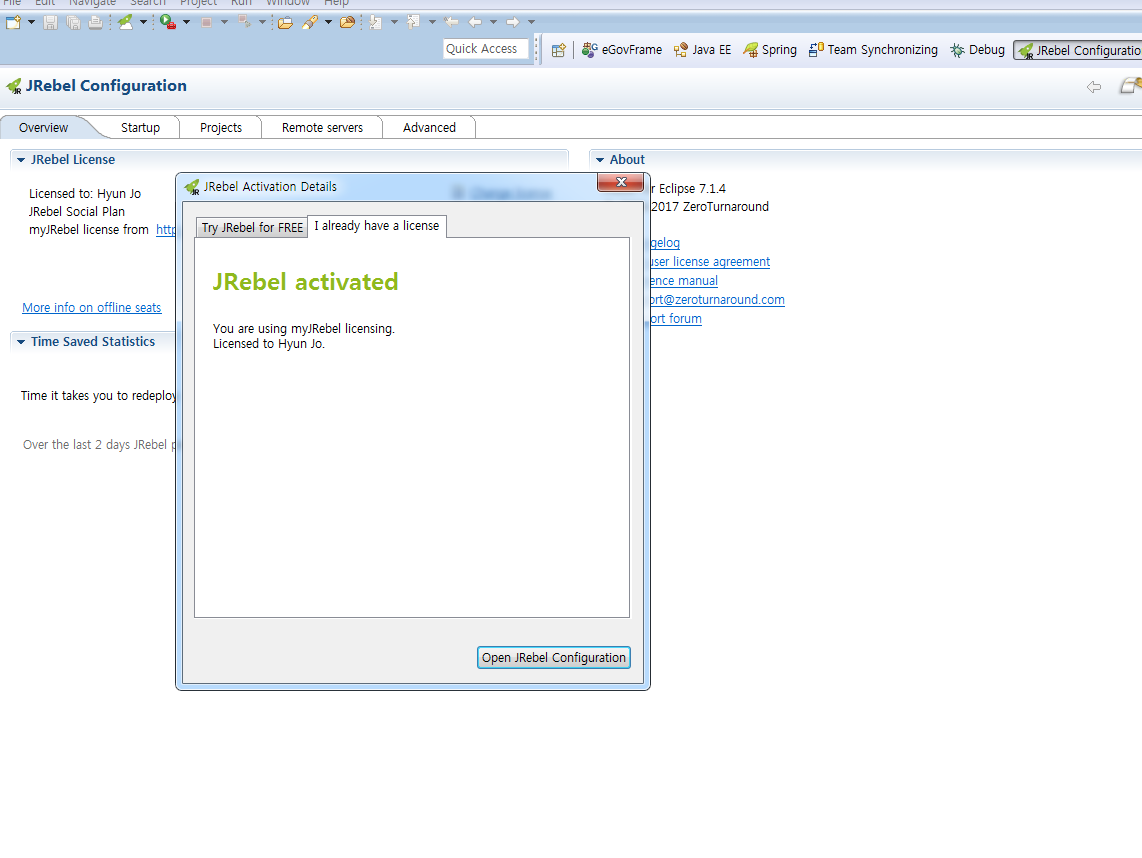Click the Open Task folder icon
Screen dimensions: 1142x858
[x=348, y=23]
